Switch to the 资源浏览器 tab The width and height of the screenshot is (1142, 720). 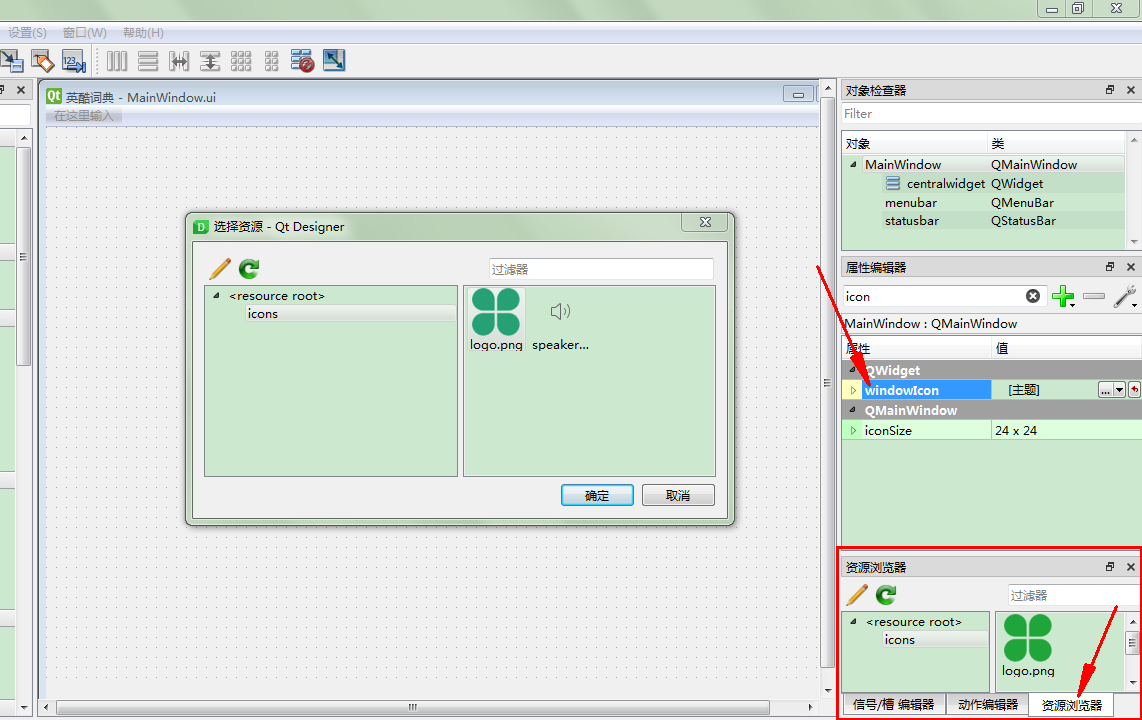click(x=1071, y=705)
